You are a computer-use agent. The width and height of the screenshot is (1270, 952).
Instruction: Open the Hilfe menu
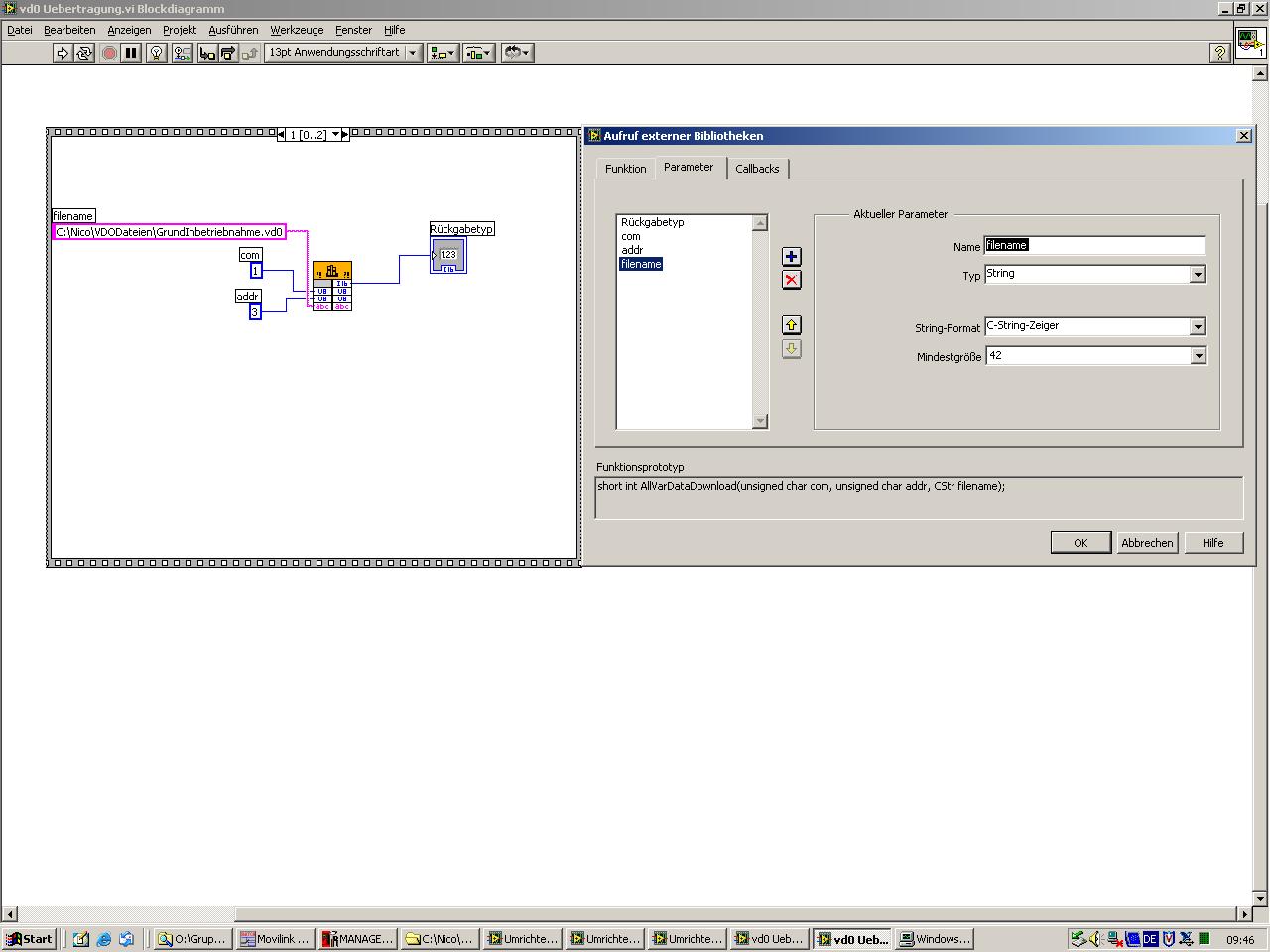(x=395, y=30)
